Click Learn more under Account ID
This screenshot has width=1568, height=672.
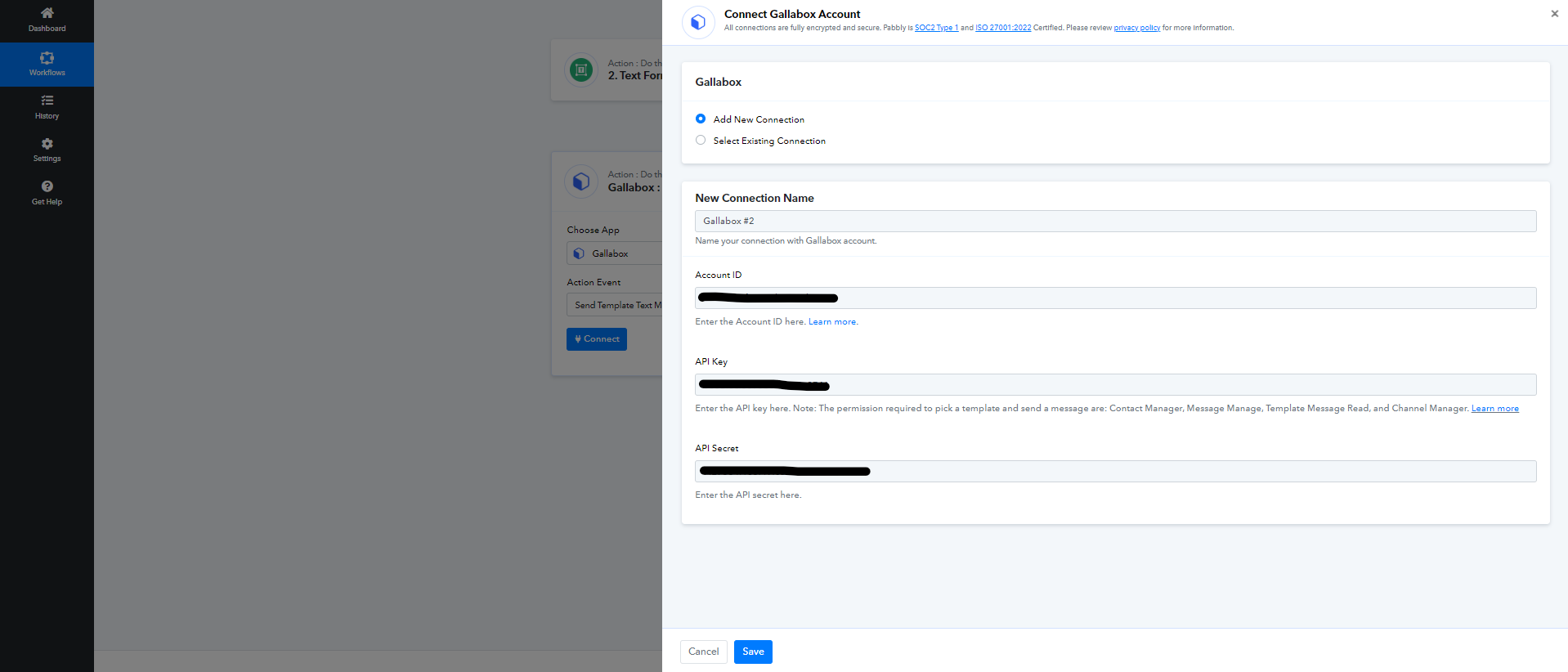coord(833,322)
